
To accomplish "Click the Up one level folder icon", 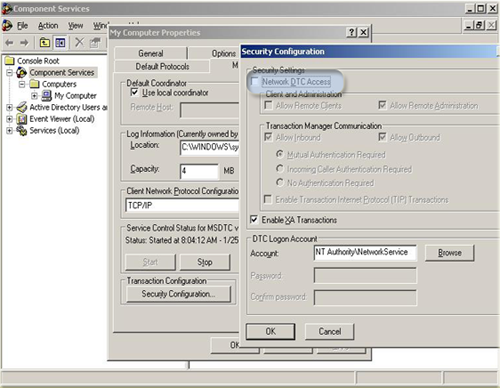I will (45, 42).
